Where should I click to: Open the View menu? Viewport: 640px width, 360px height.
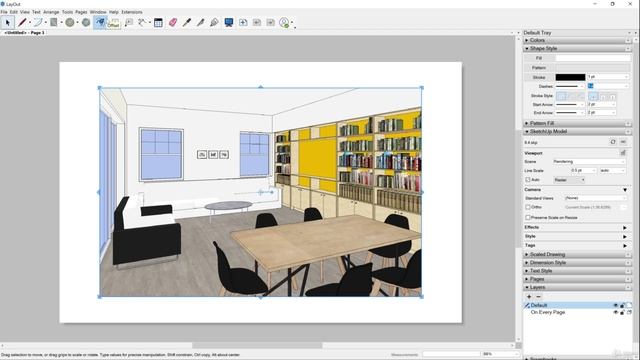[24, 12]
